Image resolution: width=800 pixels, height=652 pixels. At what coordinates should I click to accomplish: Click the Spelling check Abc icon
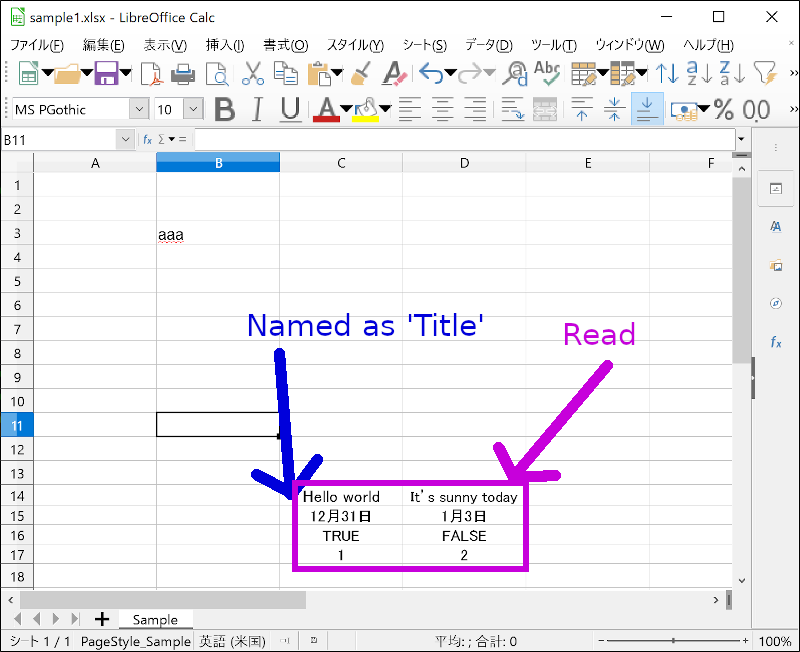[x=545, y=74]
